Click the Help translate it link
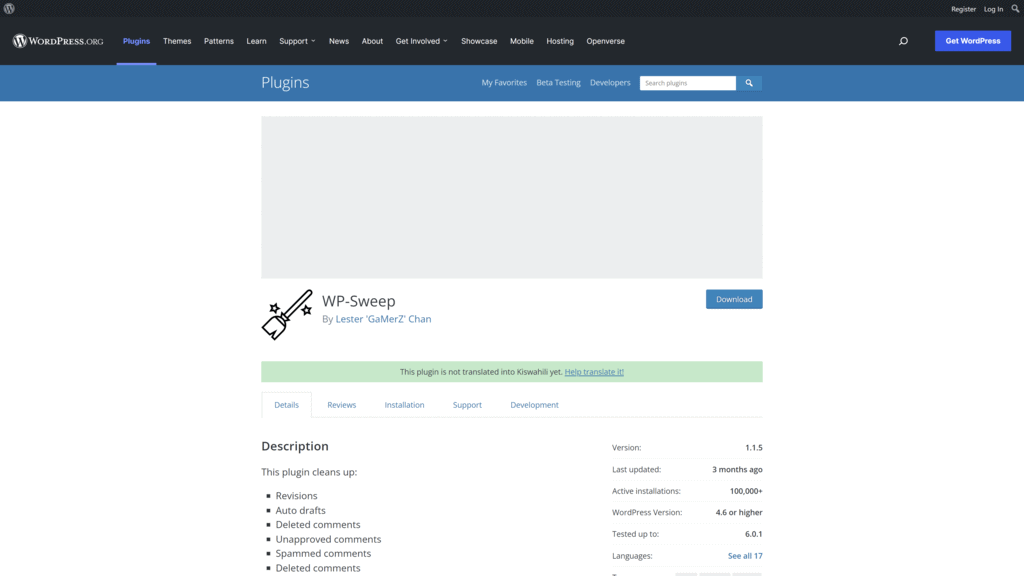1024x576 pixels. 594,372
